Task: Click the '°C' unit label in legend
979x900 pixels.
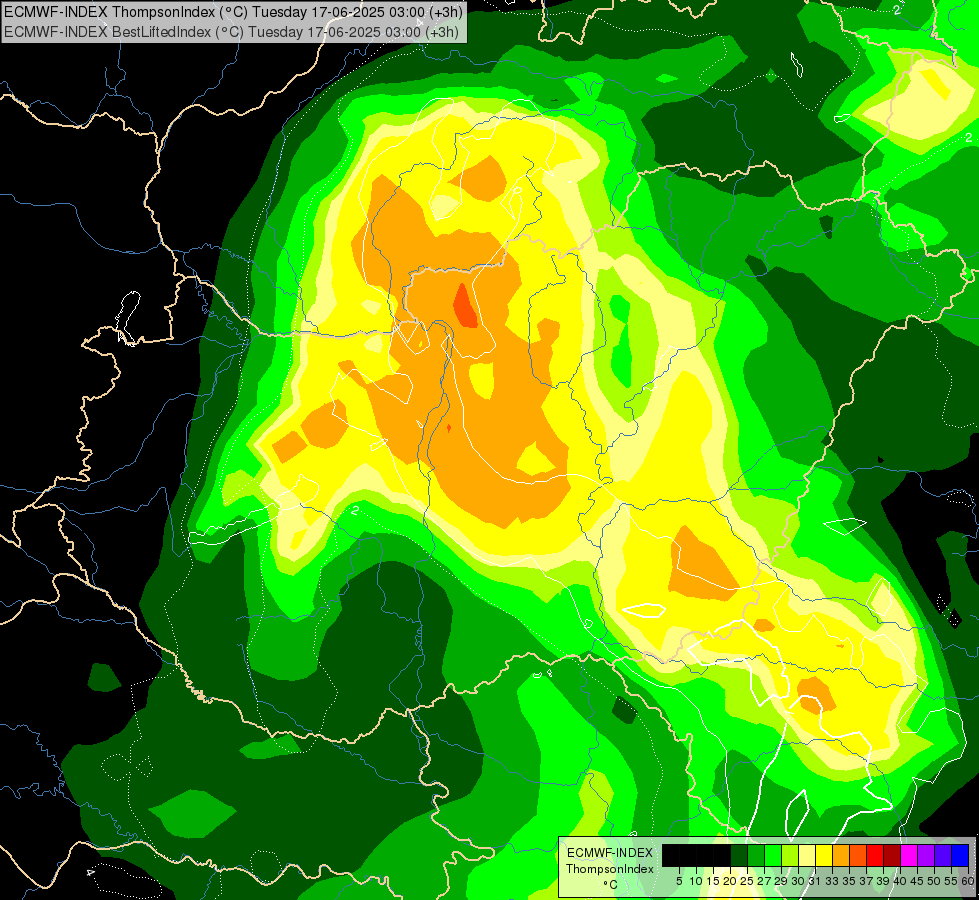Action: (610, 884)
